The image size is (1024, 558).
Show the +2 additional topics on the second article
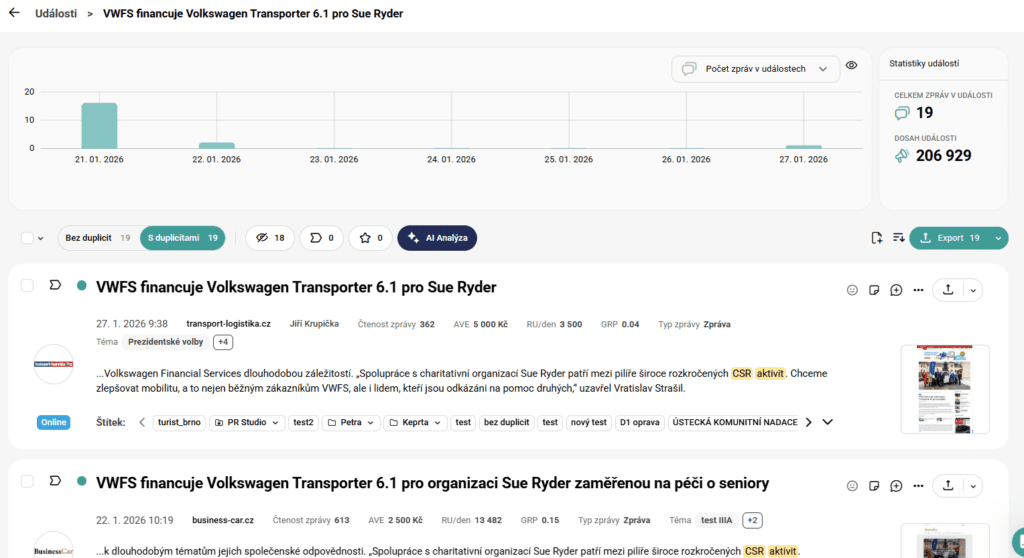[x=752, y=520]
